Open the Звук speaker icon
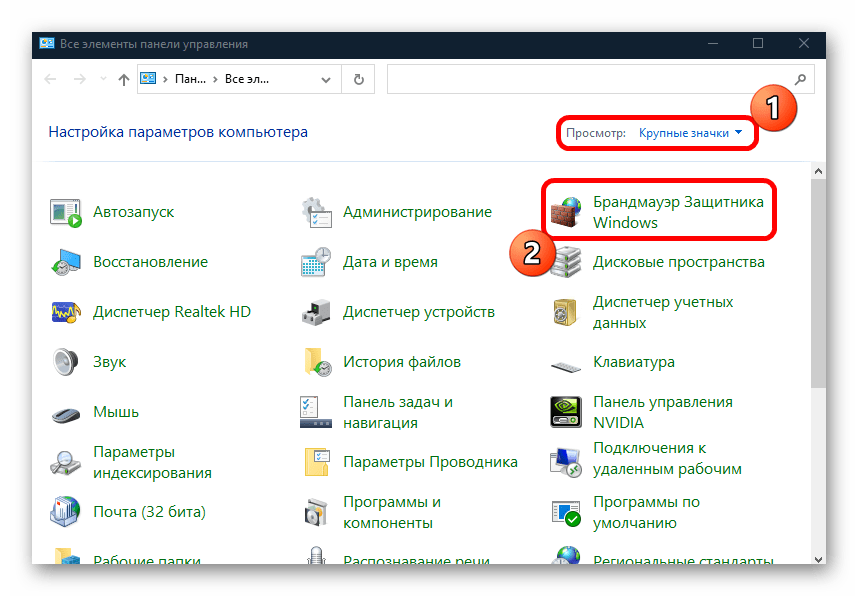Screen dimensions: 858x596 [x=66, y=362]
